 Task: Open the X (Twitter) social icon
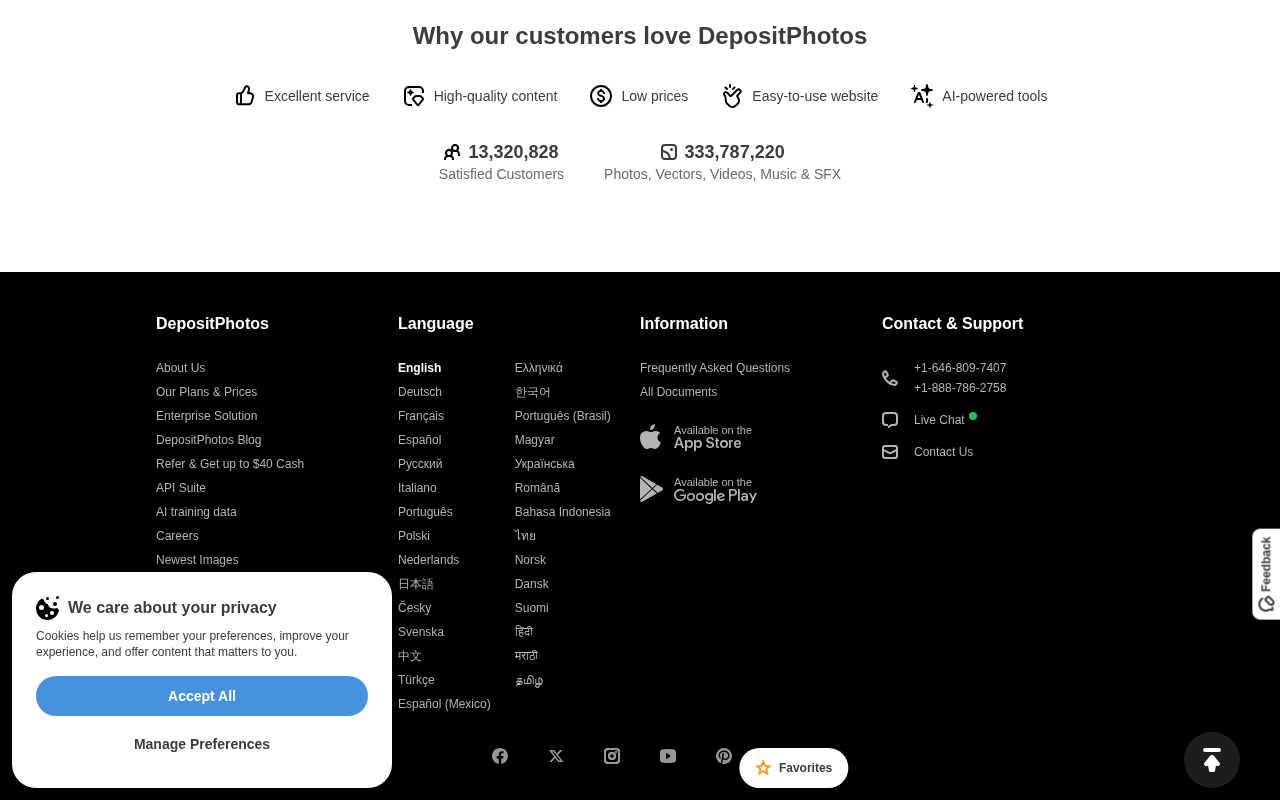[556, 756]
